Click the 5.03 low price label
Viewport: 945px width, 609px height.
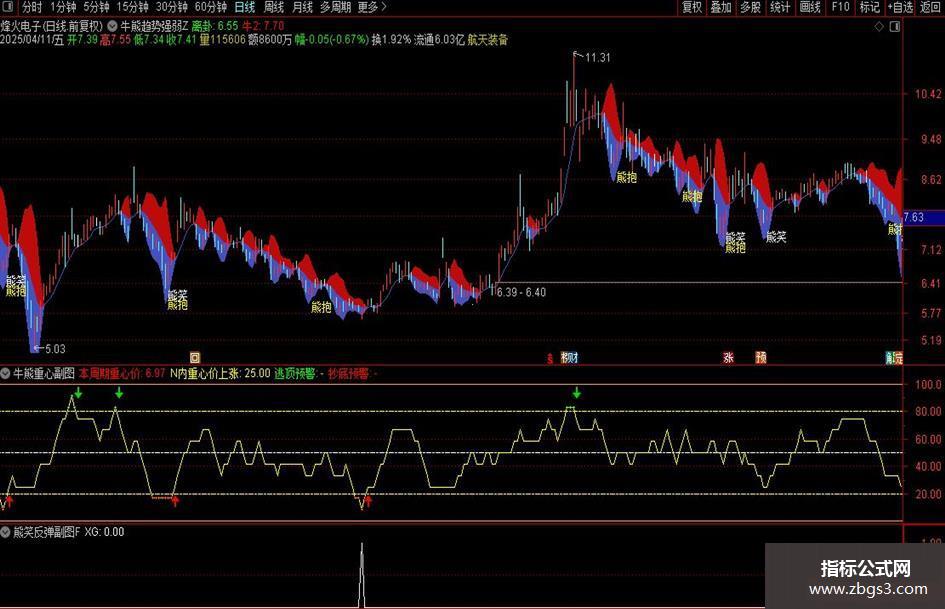click(x=55, y=349)
